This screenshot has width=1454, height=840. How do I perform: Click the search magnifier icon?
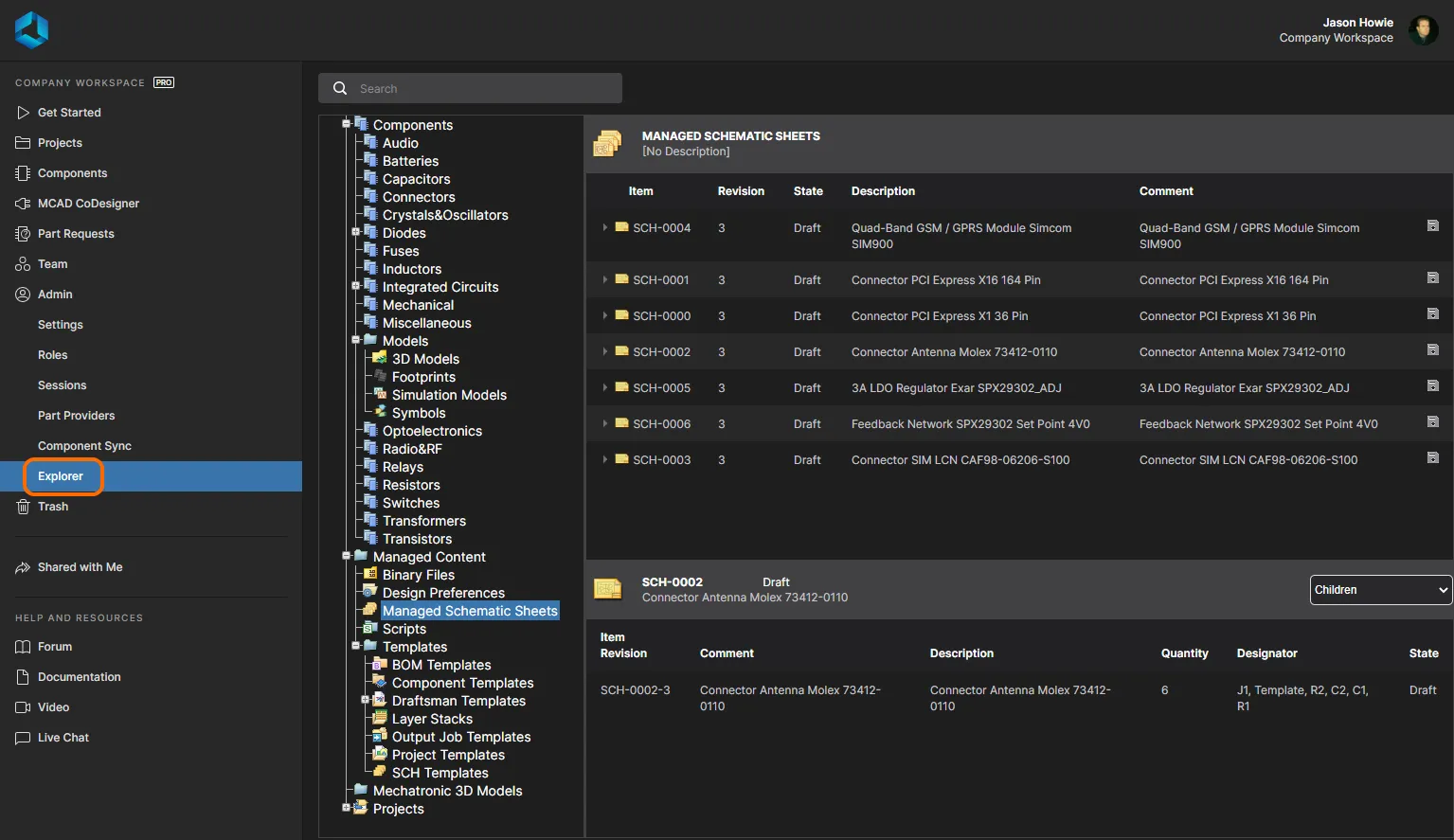tap(340, 88)
